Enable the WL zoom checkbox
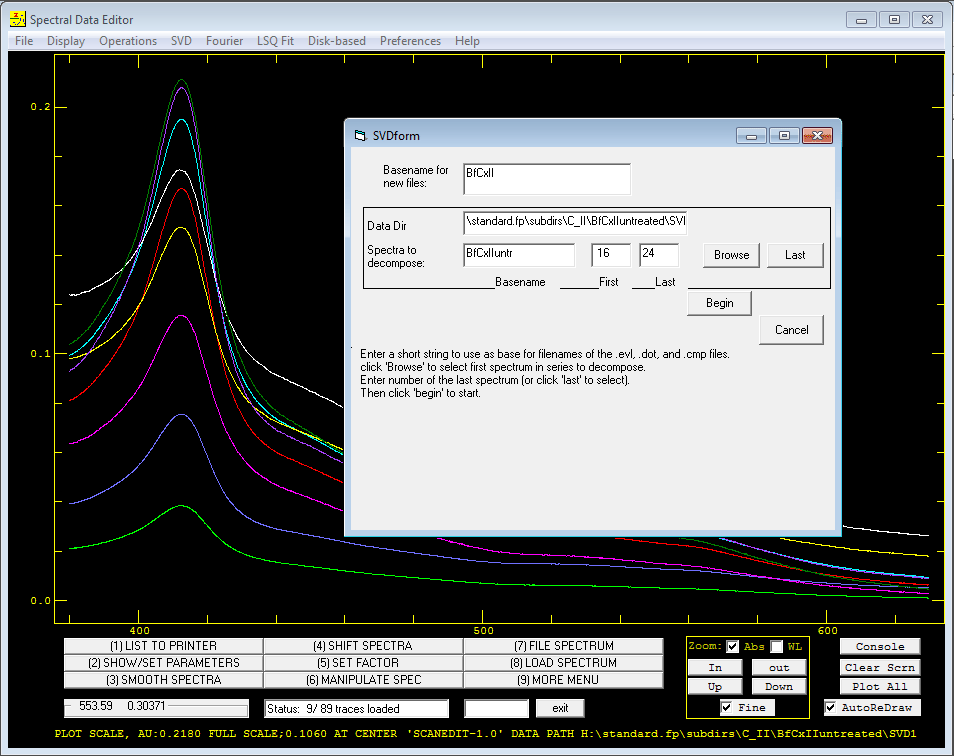This screenshot has height=756, width=954. [777, 647]
